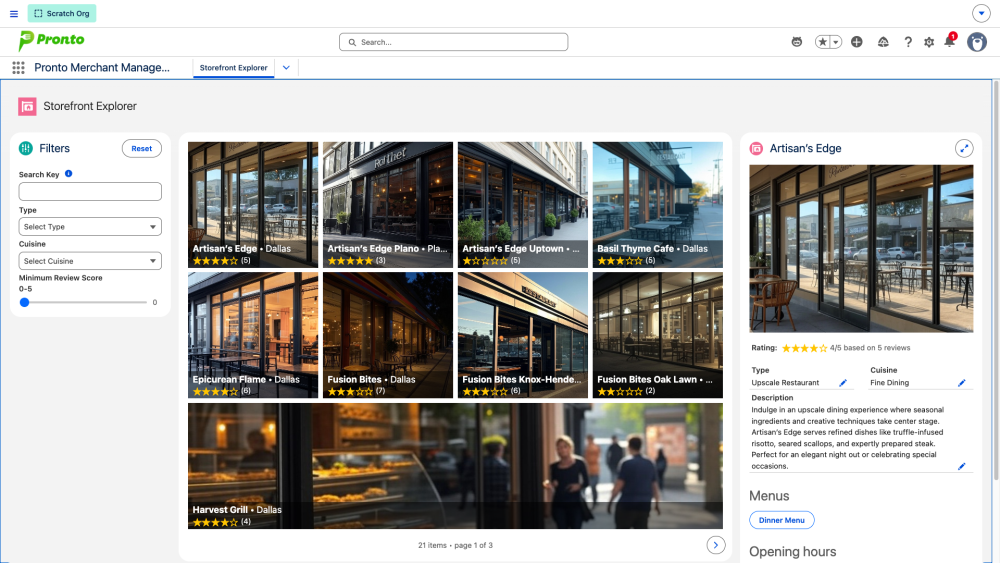Select the Storefront Explorer tab
Screen dimensions: 1000x563
click(233, 68)
